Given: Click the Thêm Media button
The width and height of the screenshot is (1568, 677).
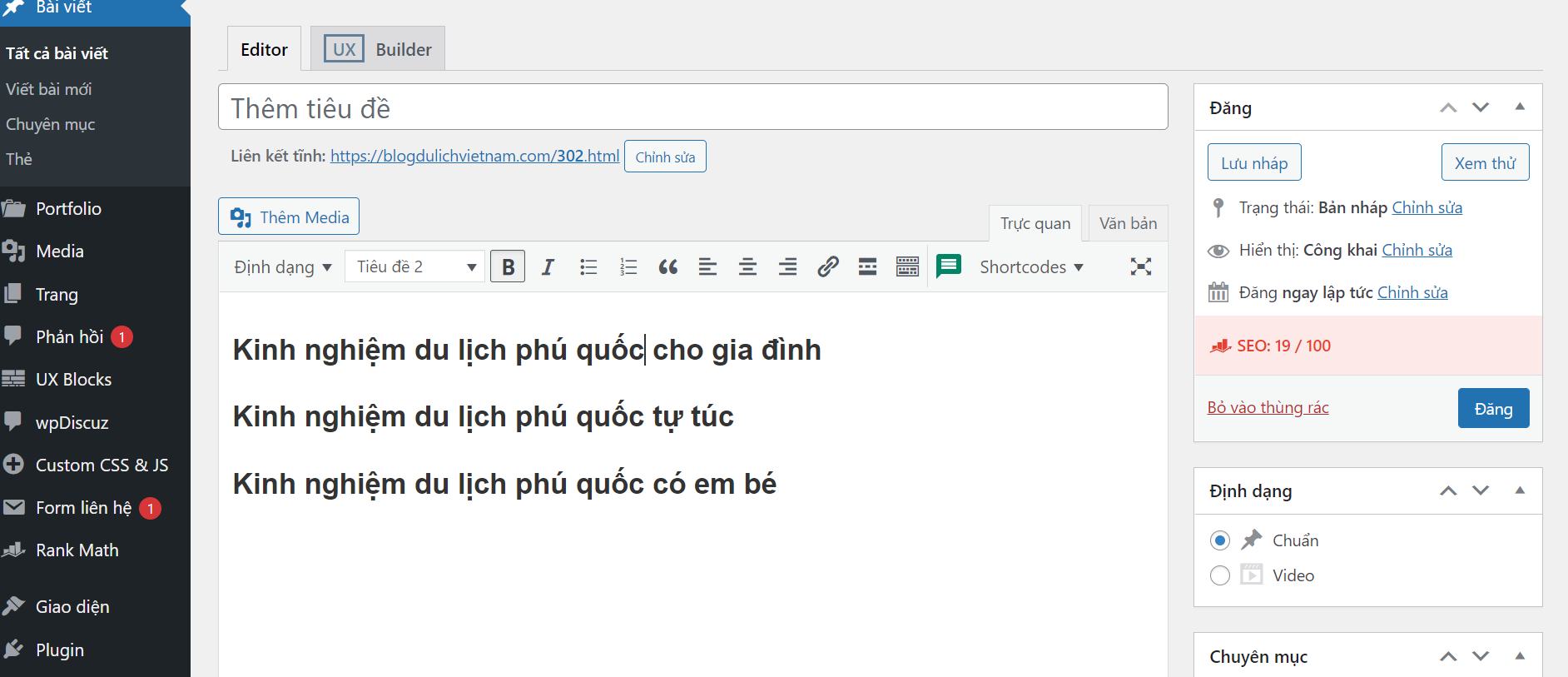Looking at the screenshot, I should point(289,217).
